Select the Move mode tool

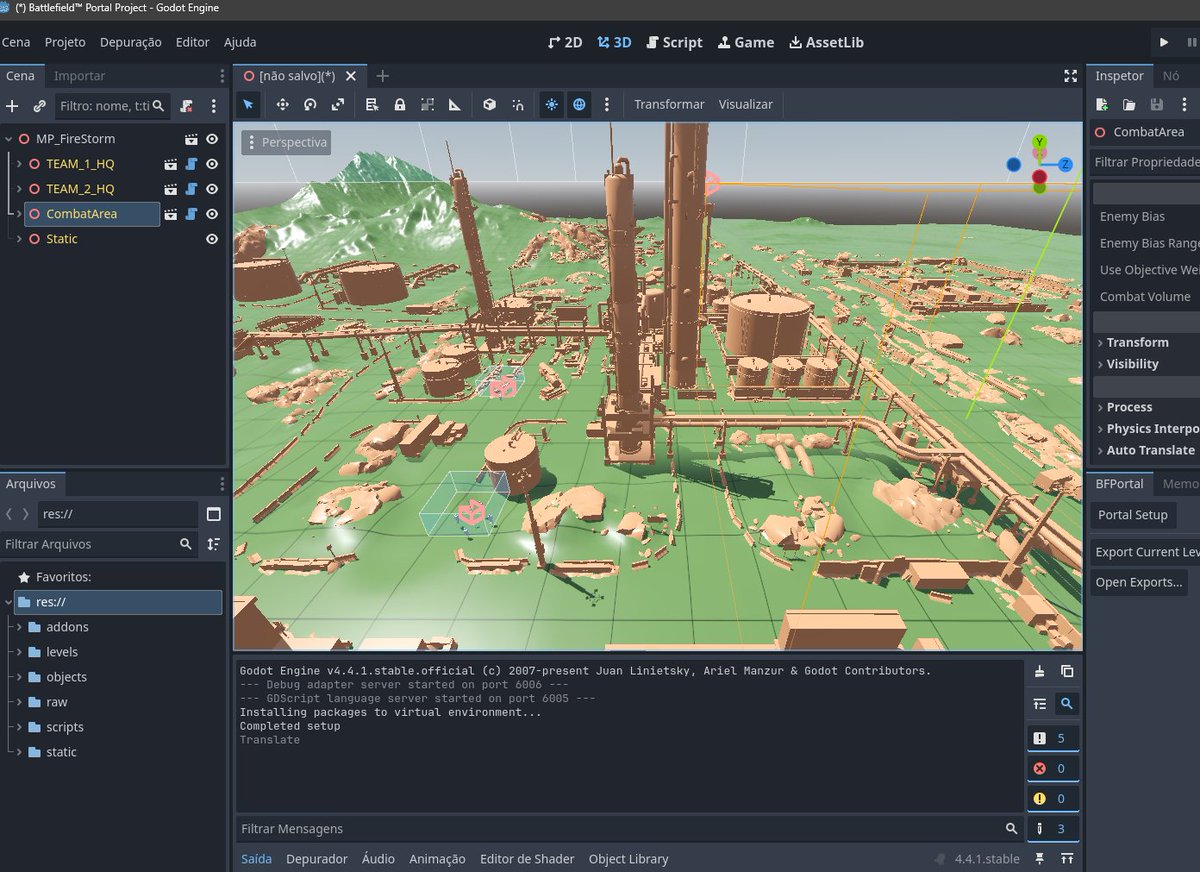[282, 104]
